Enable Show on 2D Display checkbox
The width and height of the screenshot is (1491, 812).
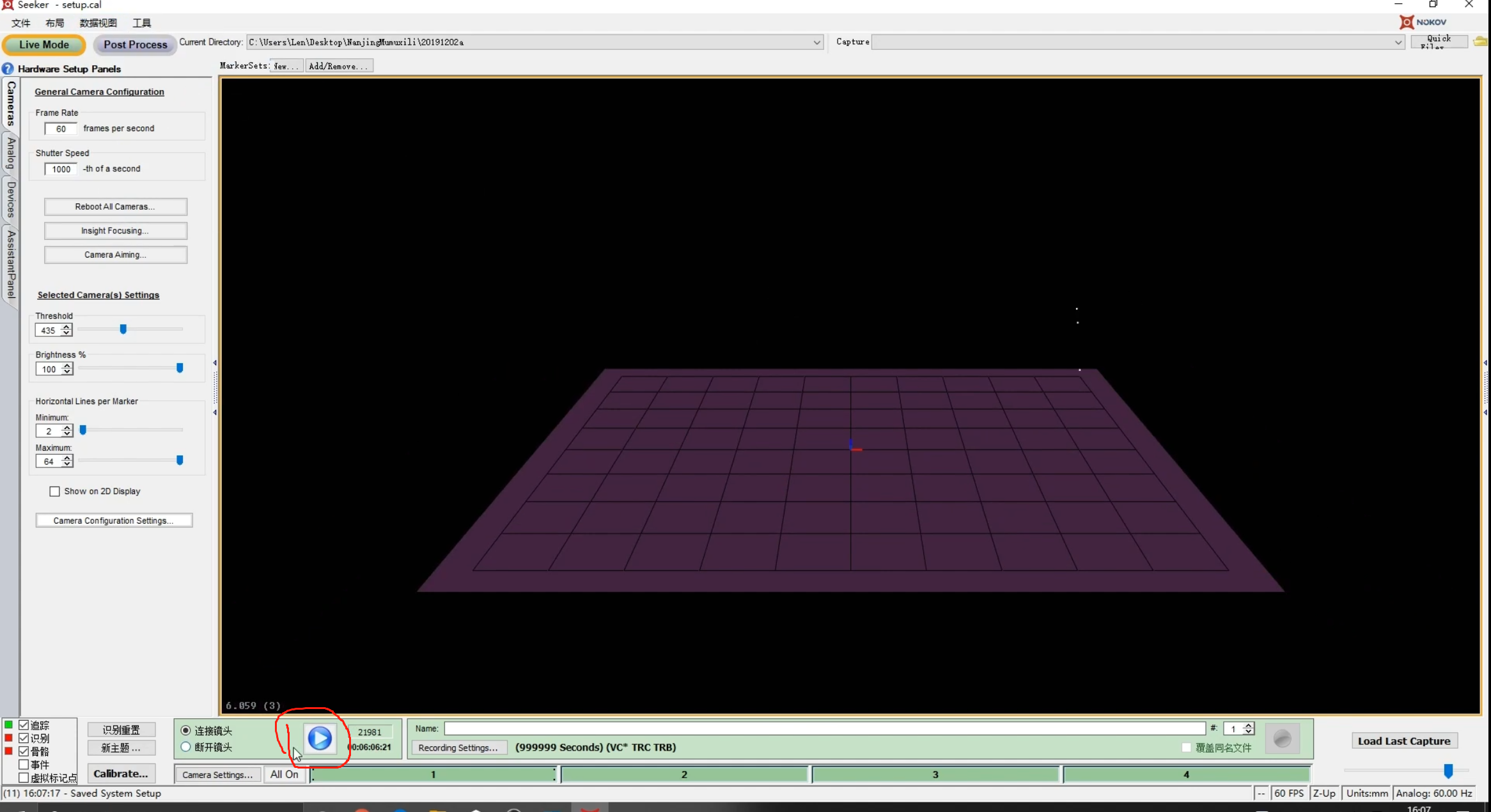55,491
